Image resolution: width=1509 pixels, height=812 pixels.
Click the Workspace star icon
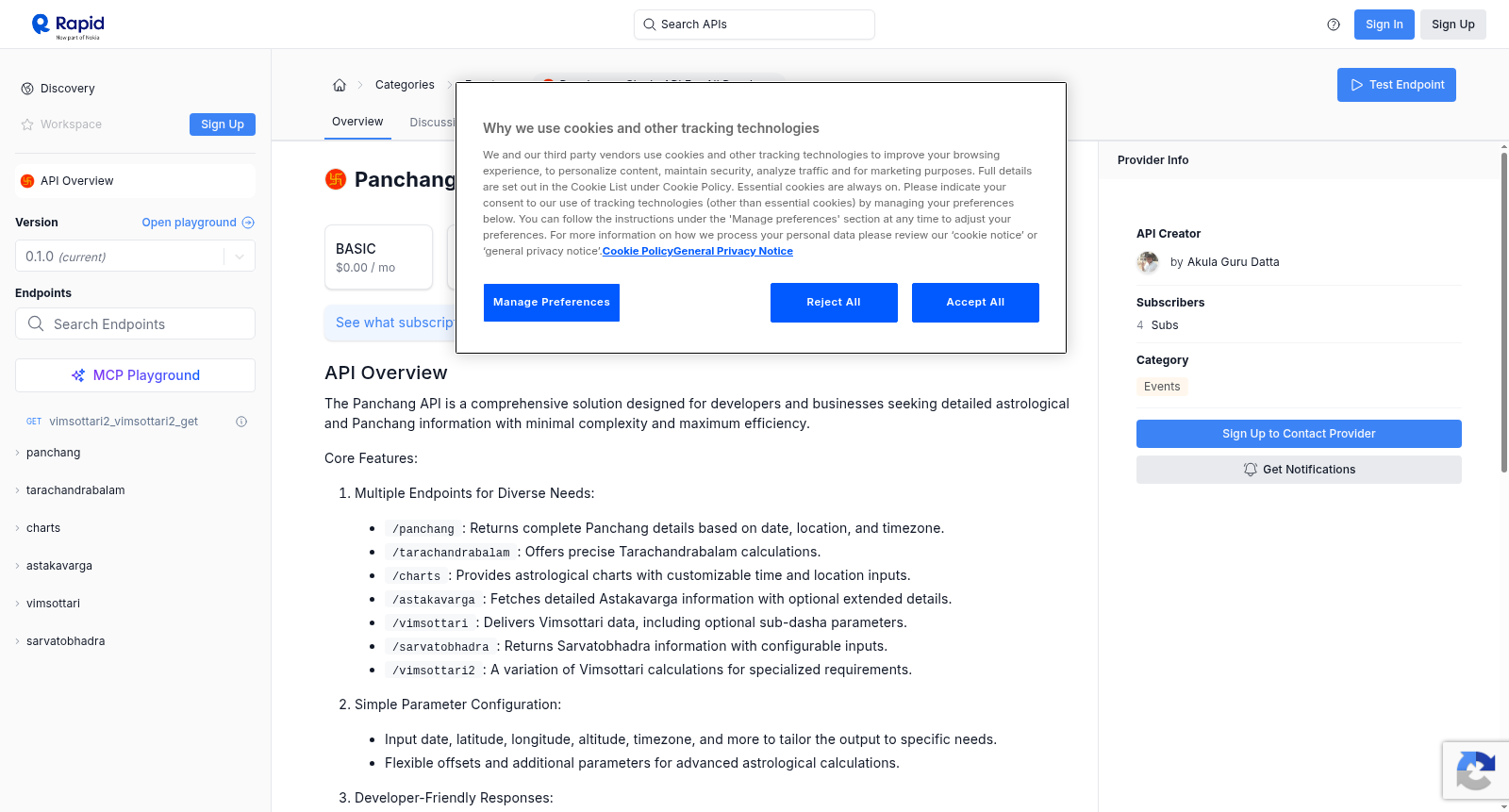tap(27, 124)
